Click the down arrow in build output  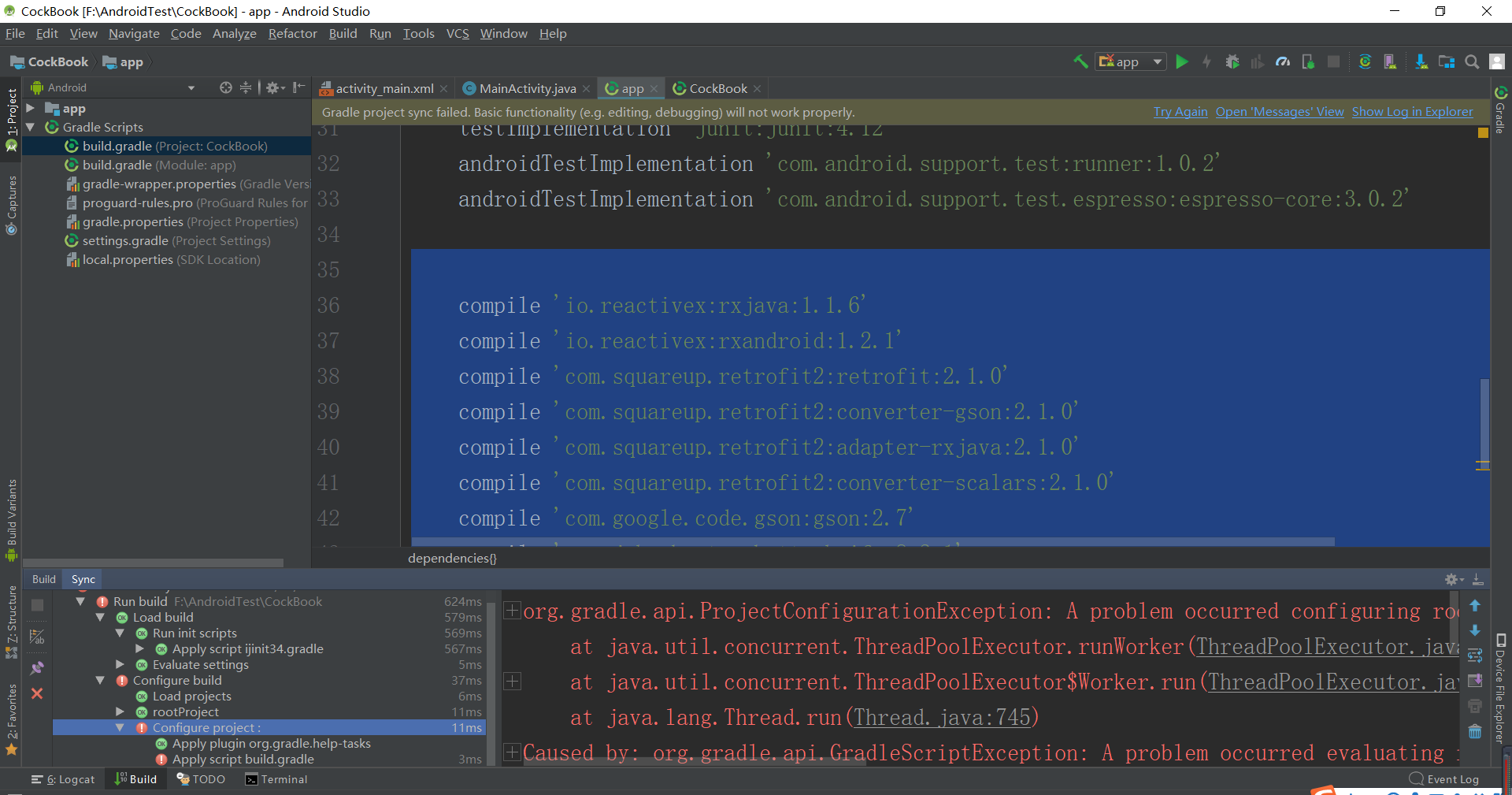pyautogui.click(x=1475, y=630)
